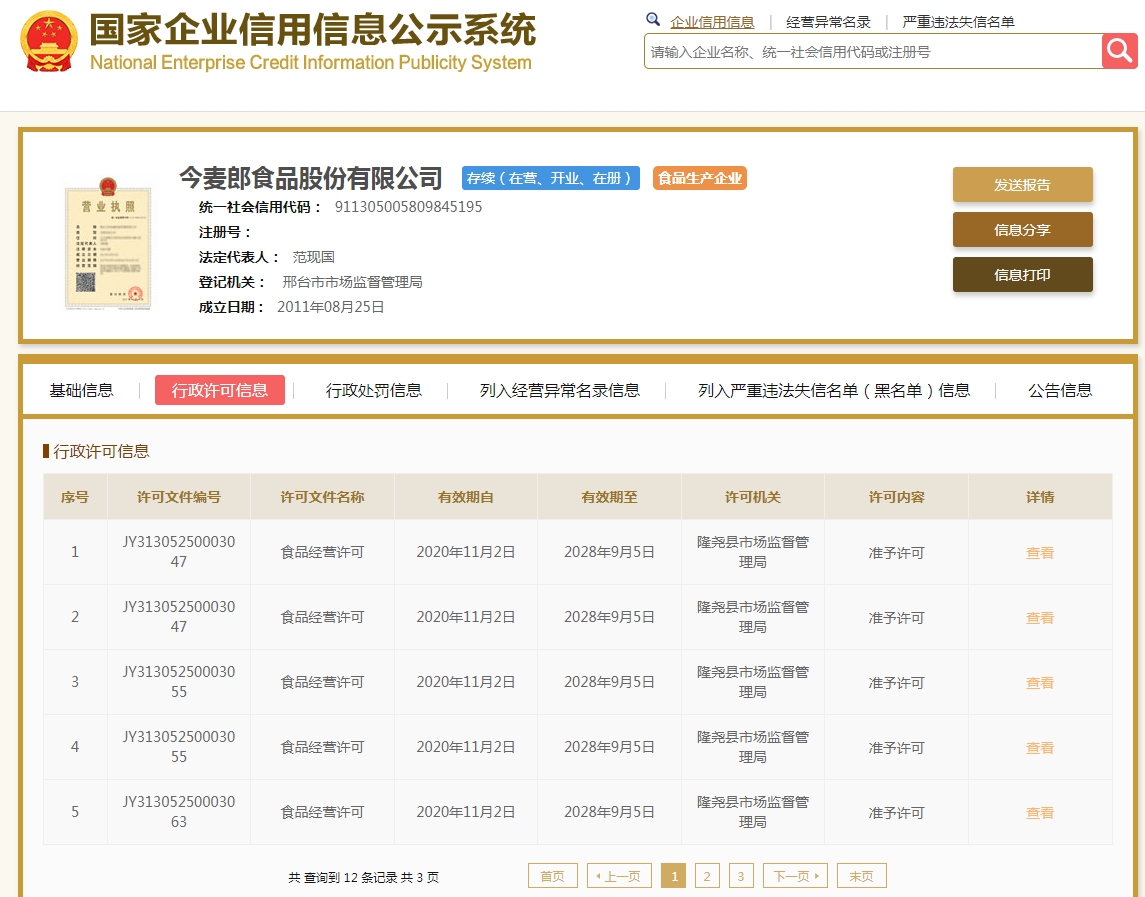Click 有效期自 column header
Image resolution: width=1145 pixels, height=897 pixels.
[x=466, y=497]
